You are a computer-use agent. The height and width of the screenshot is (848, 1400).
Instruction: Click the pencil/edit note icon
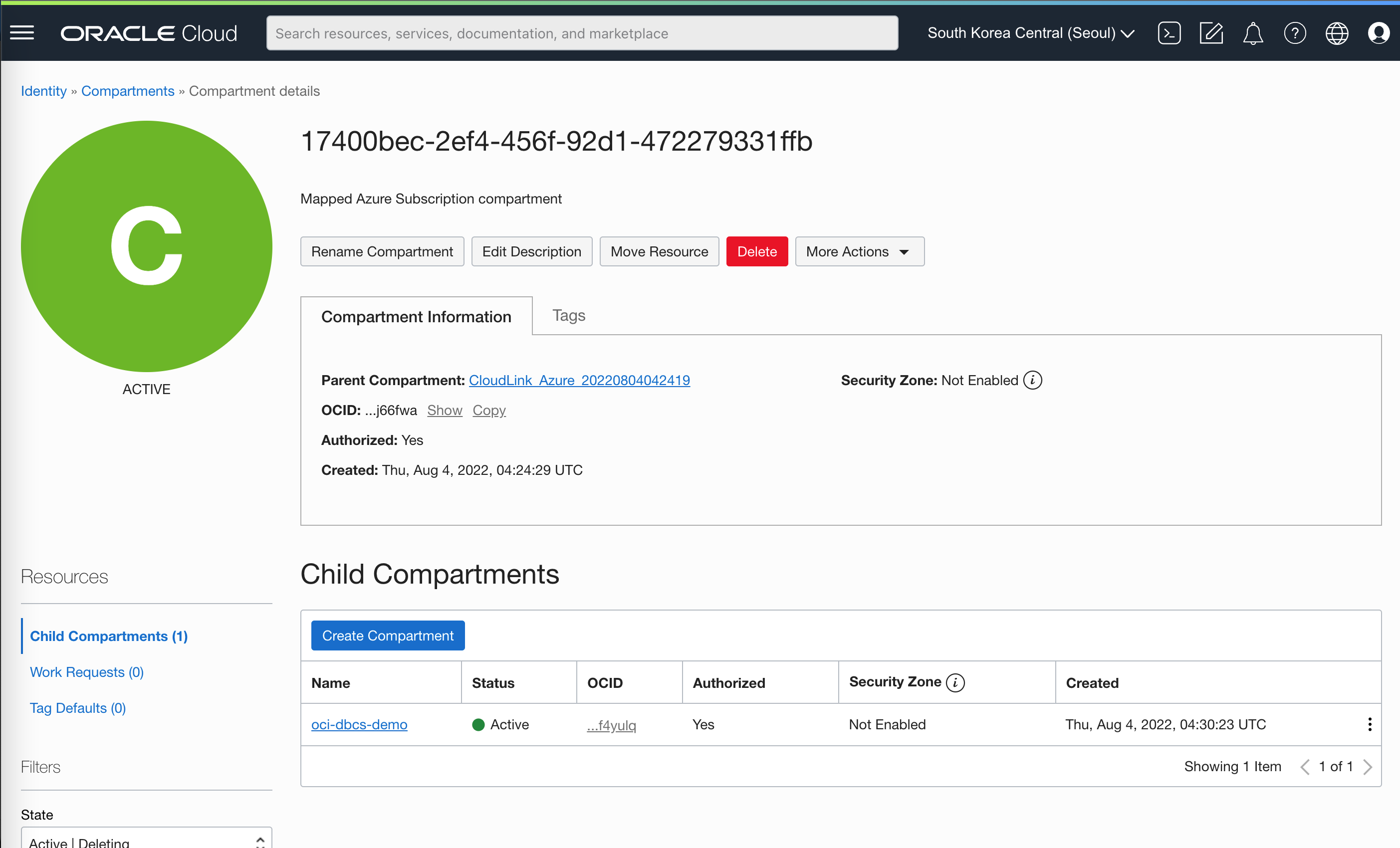pyautogui.click(x=1211, y=33)
